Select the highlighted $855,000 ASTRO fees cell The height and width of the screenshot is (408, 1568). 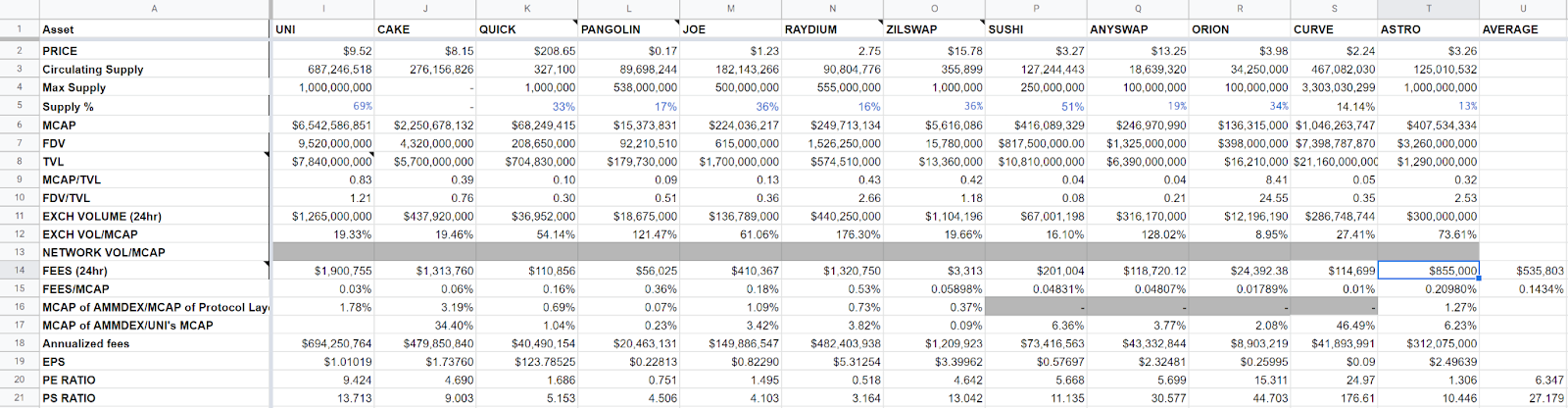(x=1428, y=271)
